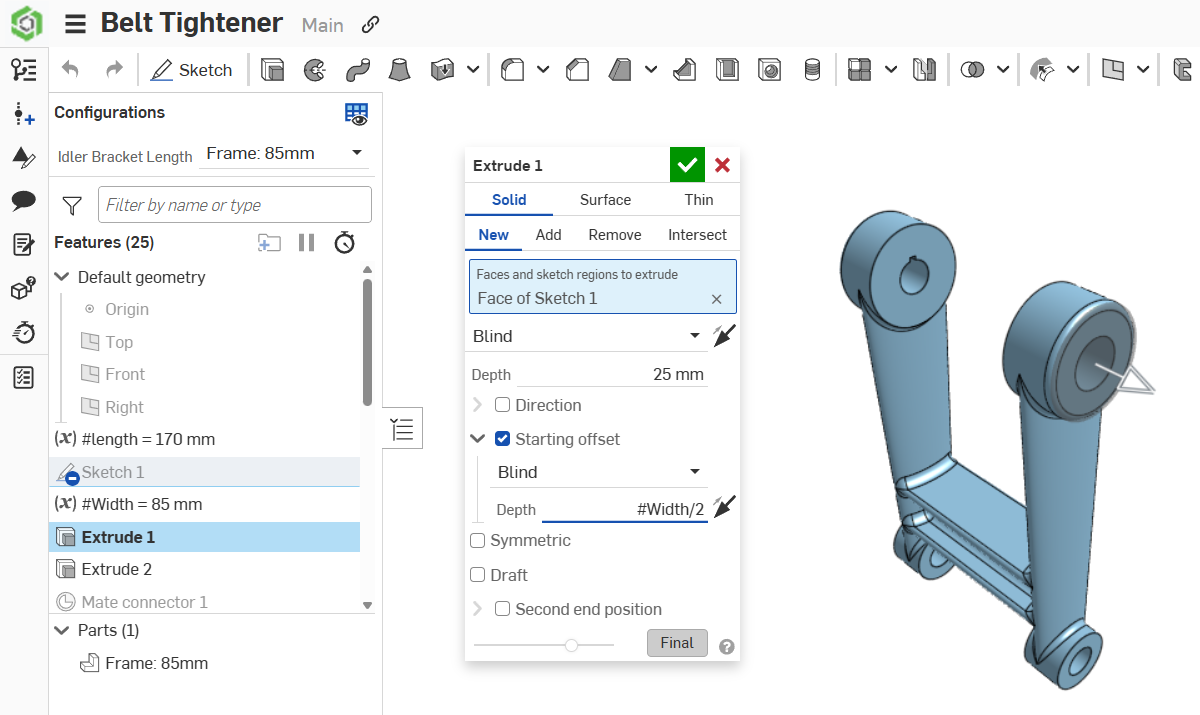Open dropdown next to Boolean tool
Viewport: 1200px width, 715px height.
1002,70
